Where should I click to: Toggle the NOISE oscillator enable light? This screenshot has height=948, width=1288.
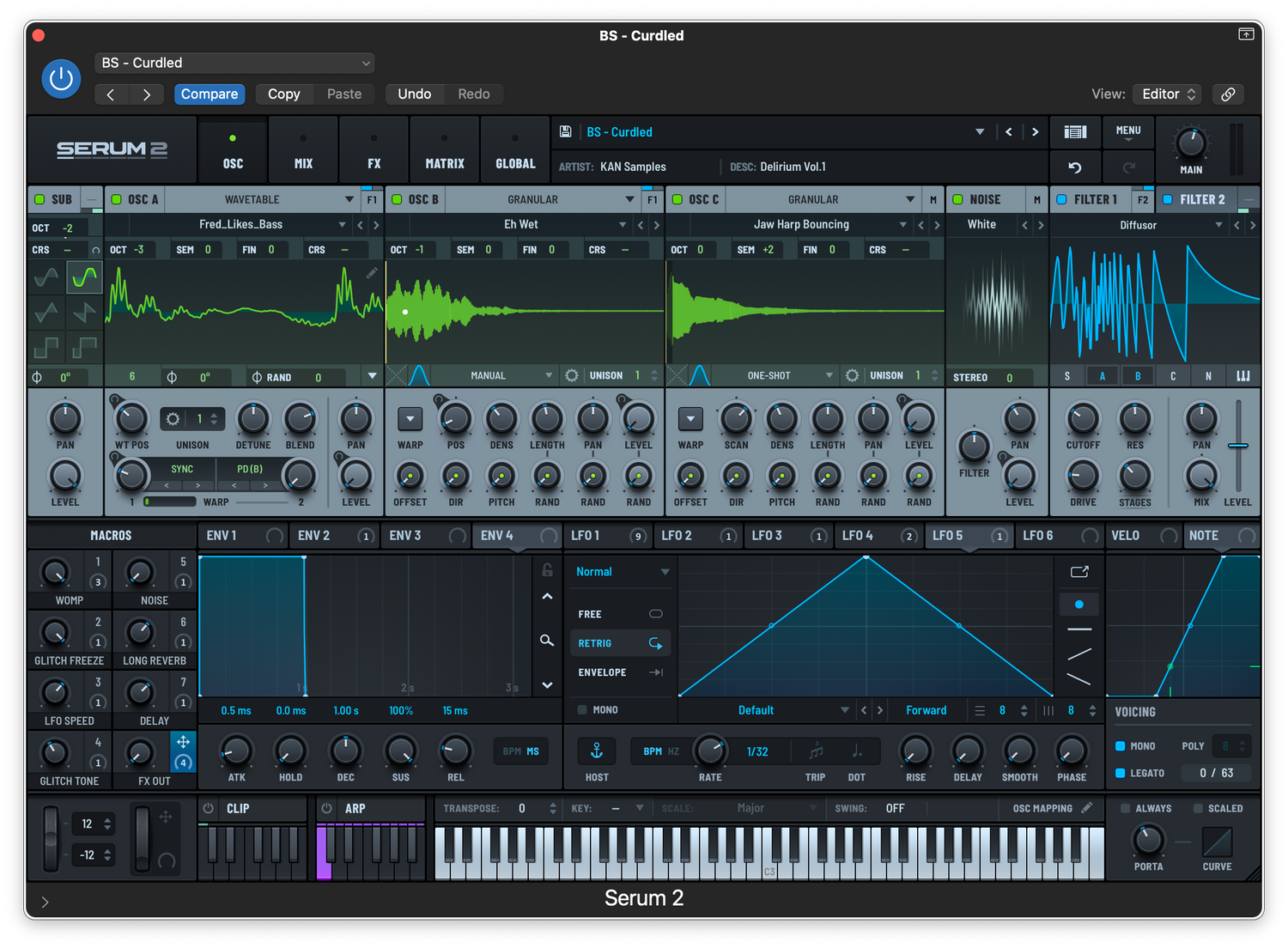tap(958, 199)
